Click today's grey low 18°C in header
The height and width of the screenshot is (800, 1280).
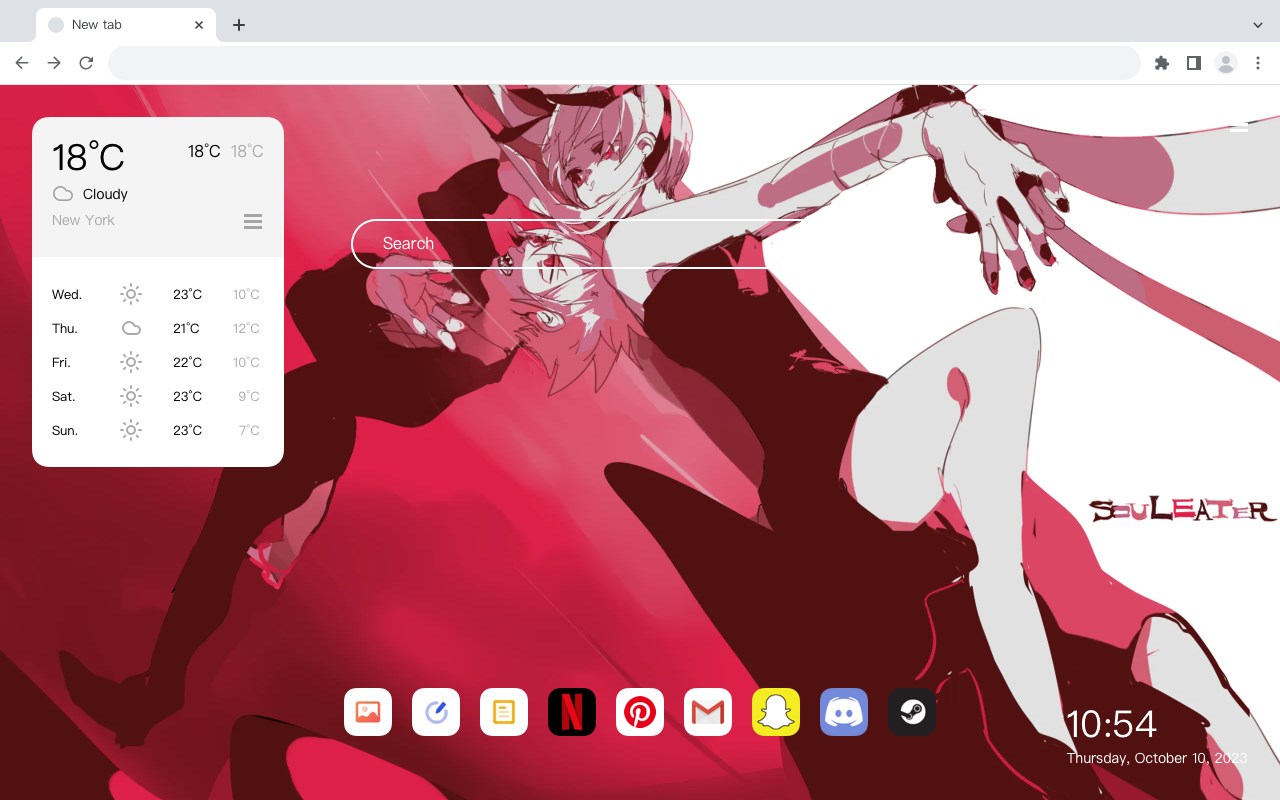247,151
